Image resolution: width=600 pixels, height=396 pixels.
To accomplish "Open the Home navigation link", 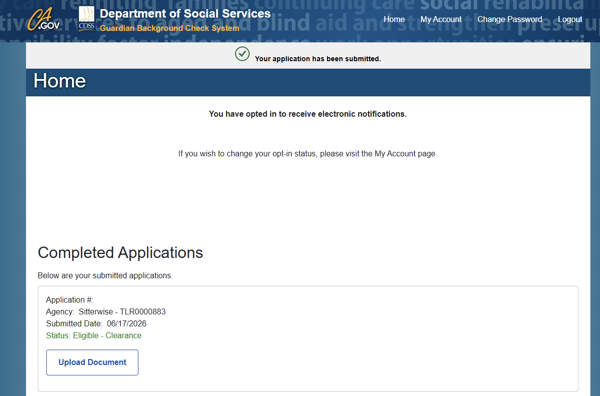I will pyautogui.click(x=394, y=19).
